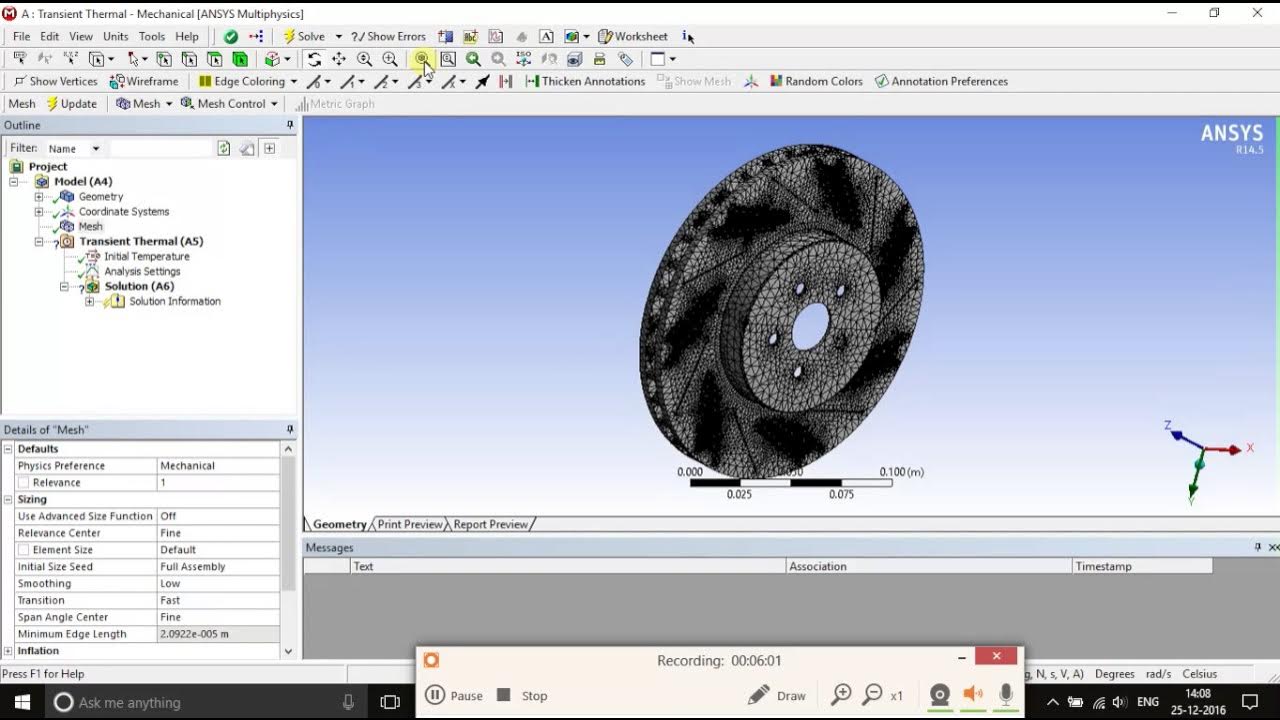Viewport: 1280px width, 720px height.
Task: Select the Zoom tool
Action: (x=364, y=59)
